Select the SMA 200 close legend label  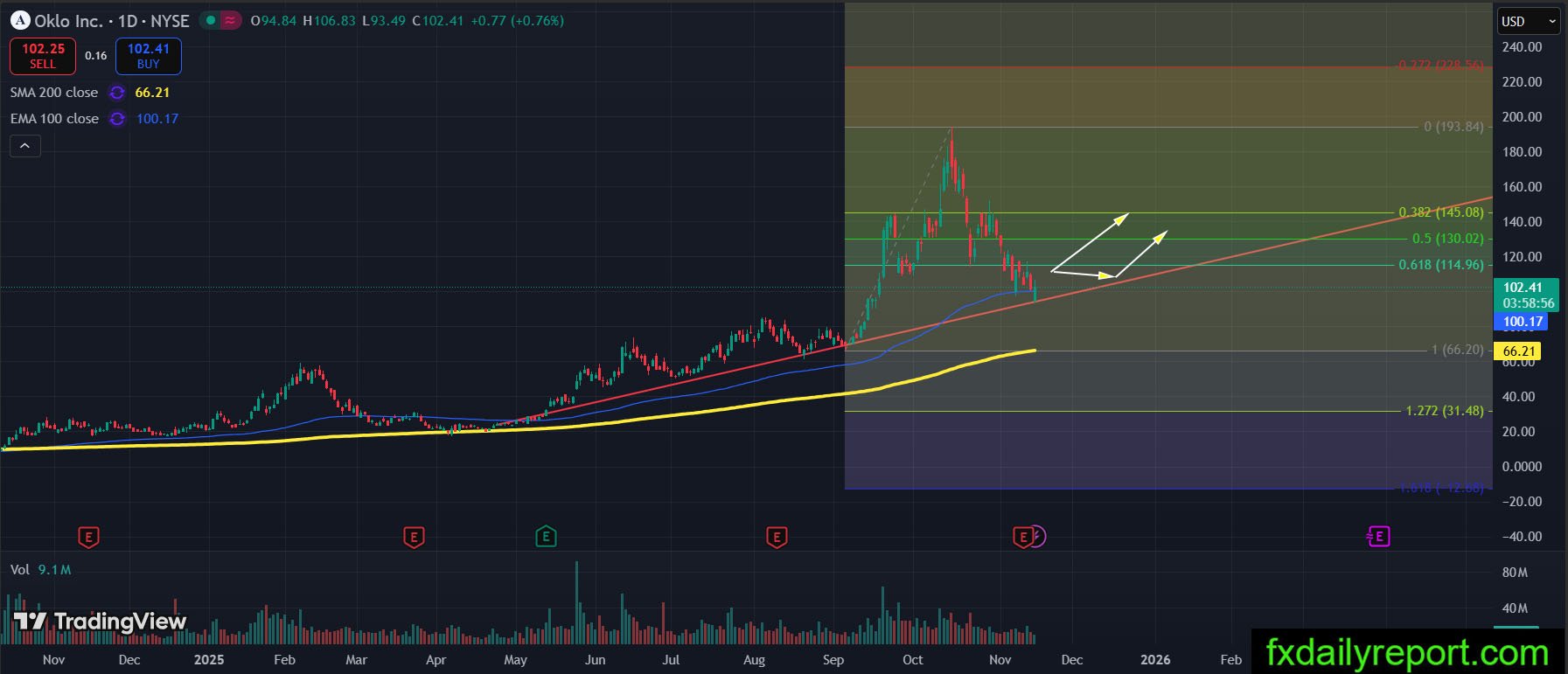pyautogui.click(x=54, y=93)
